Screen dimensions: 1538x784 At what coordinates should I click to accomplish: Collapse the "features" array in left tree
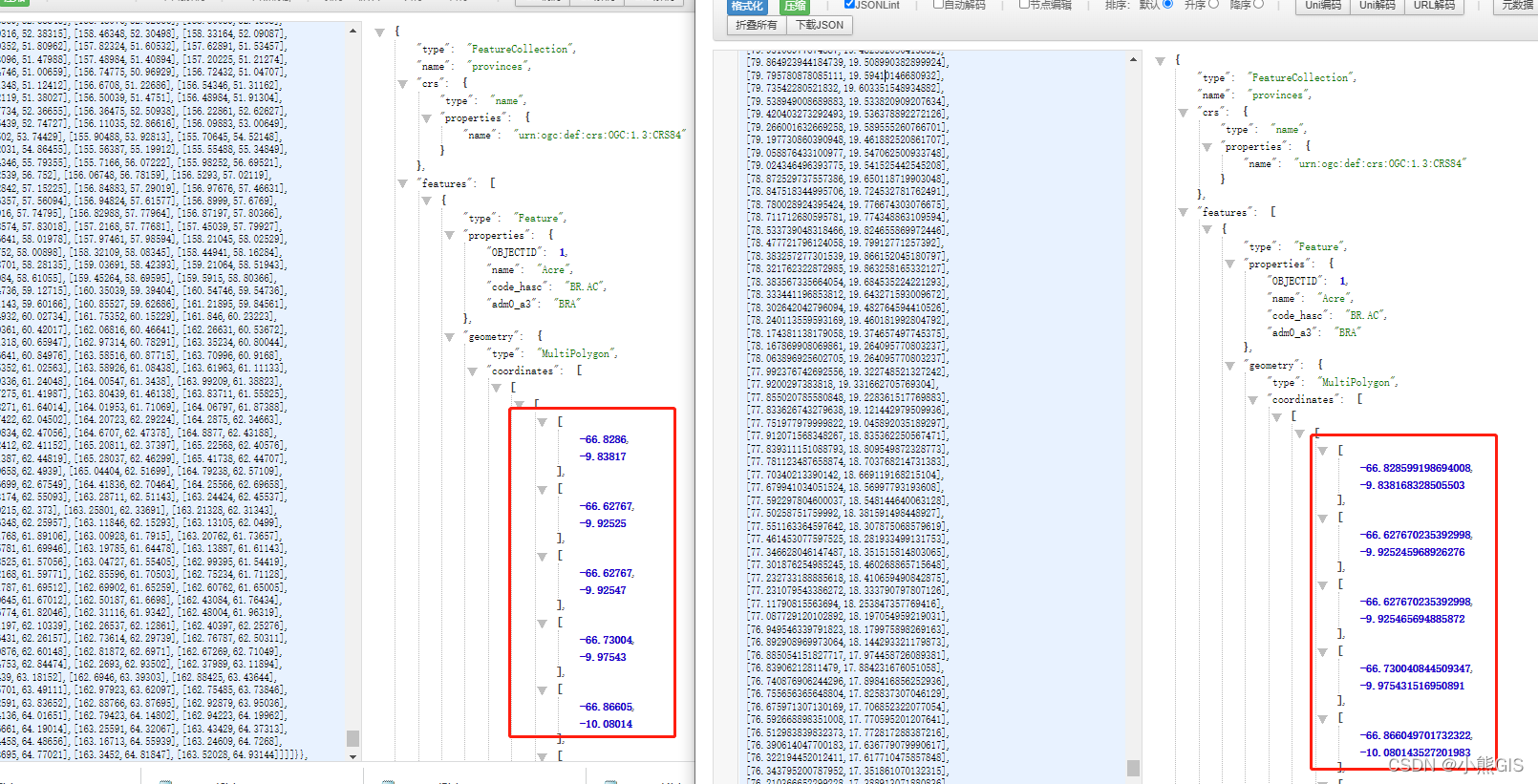[x=403, y=184]
